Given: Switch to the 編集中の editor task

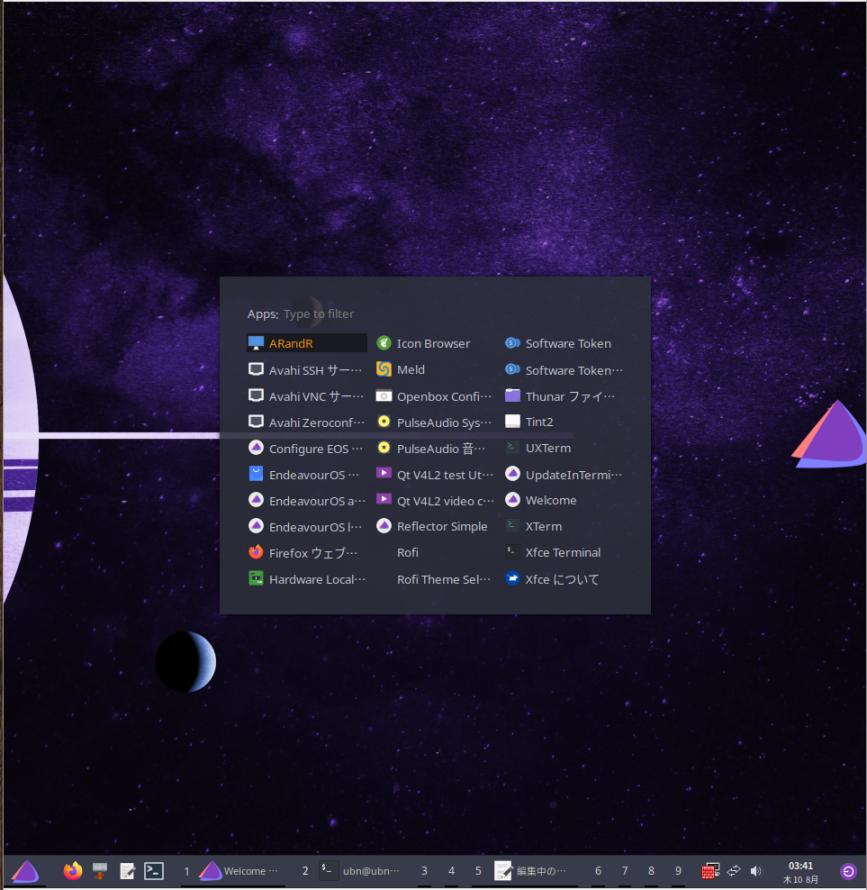Looking at the screenshot, I should [531, 871].
